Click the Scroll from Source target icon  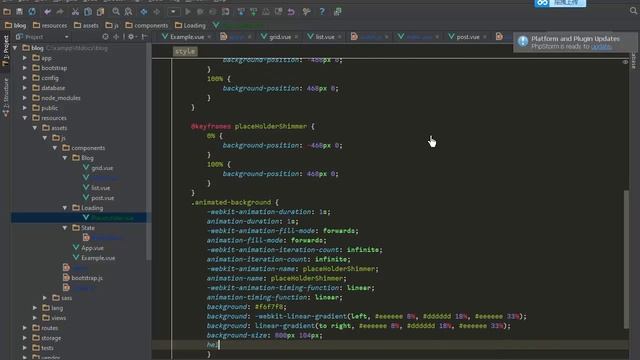click(x=105, y=37)
